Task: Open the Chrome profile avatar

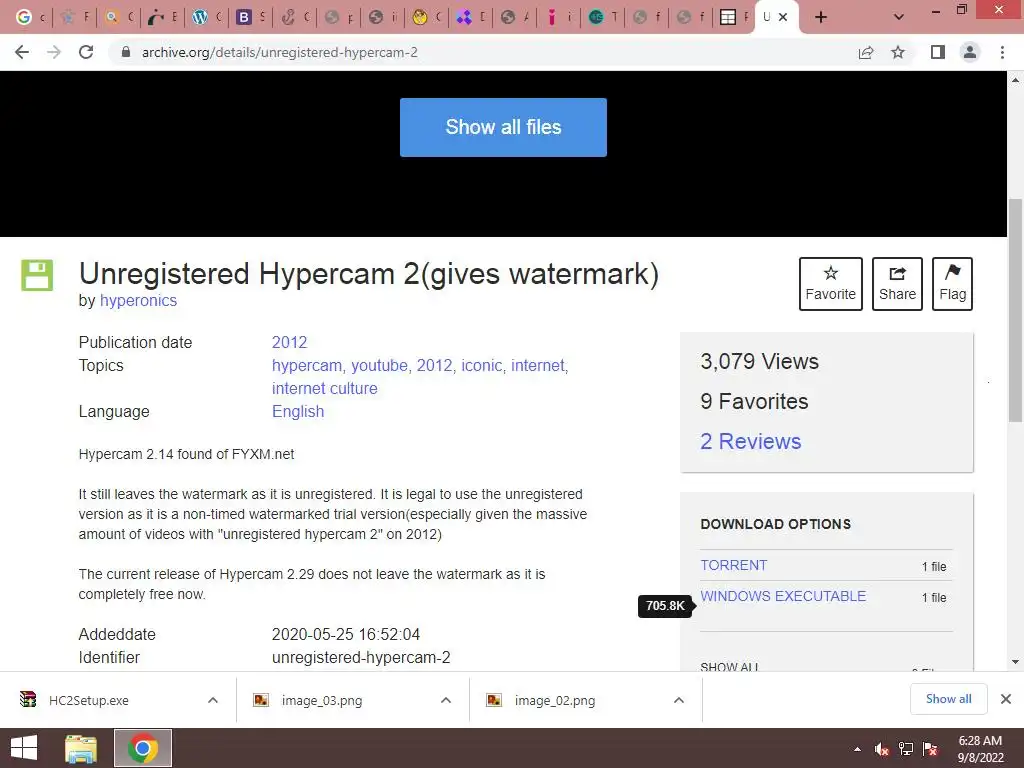Action: pos(970,52)
